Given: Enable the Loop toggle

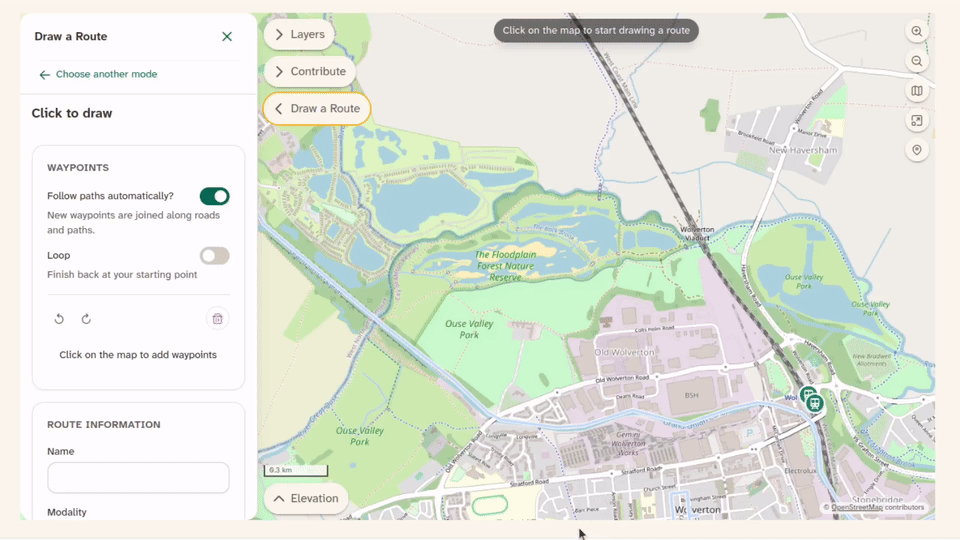Looking at the screenshot, I should 214,255.
